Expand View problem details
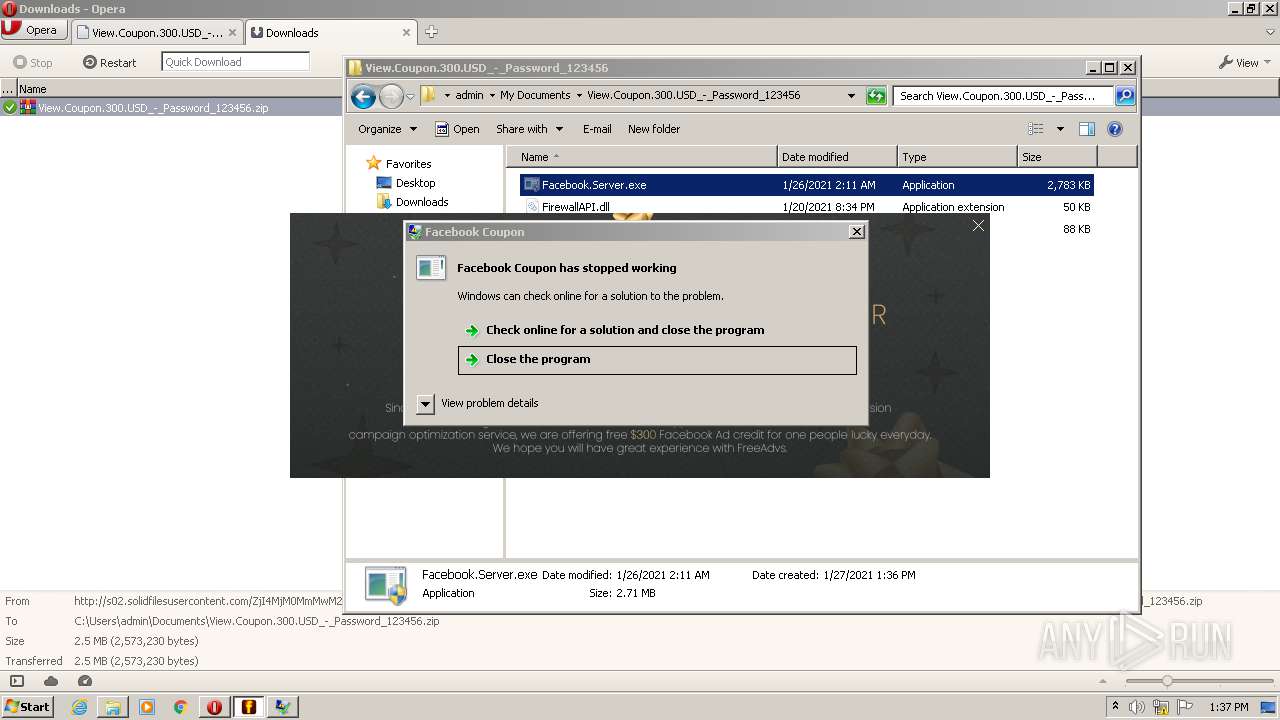This screenshot has width=1280, height=720. click(x=478, y=403)
